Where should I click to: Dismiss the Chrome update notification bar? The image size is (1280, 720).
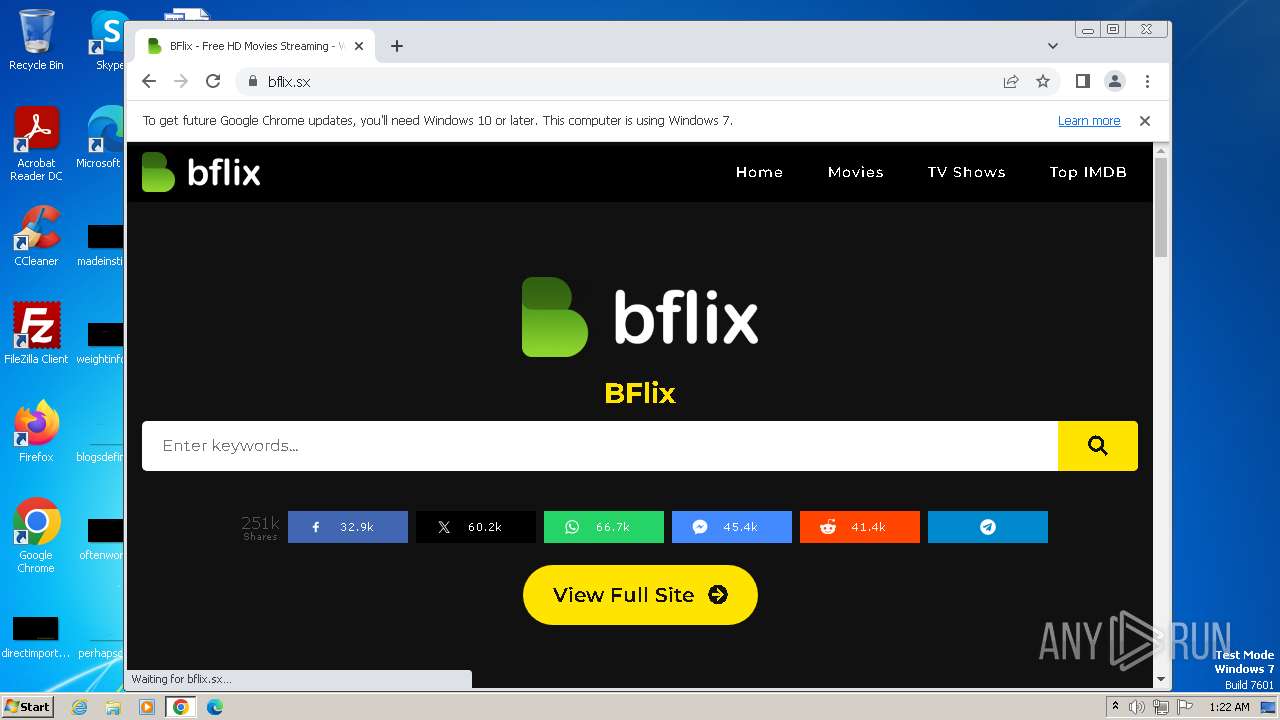[1145, 121]
